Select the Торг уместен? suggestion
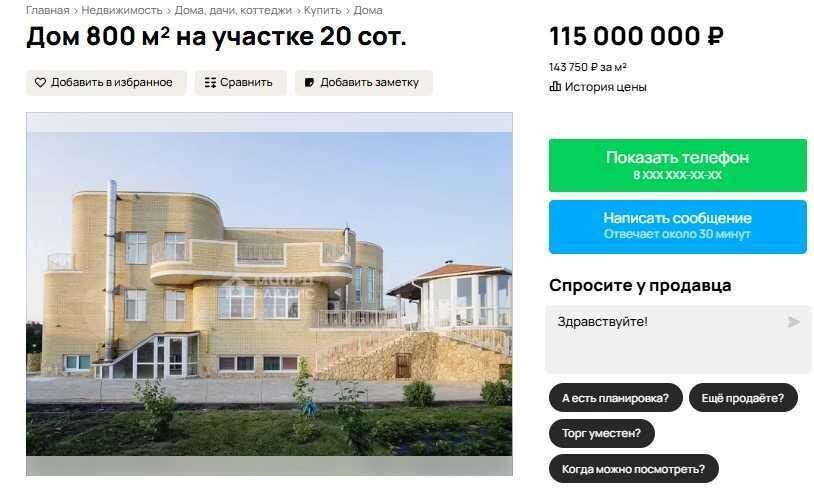Screen dimensions: 814x492 click(x=602, y=433)
